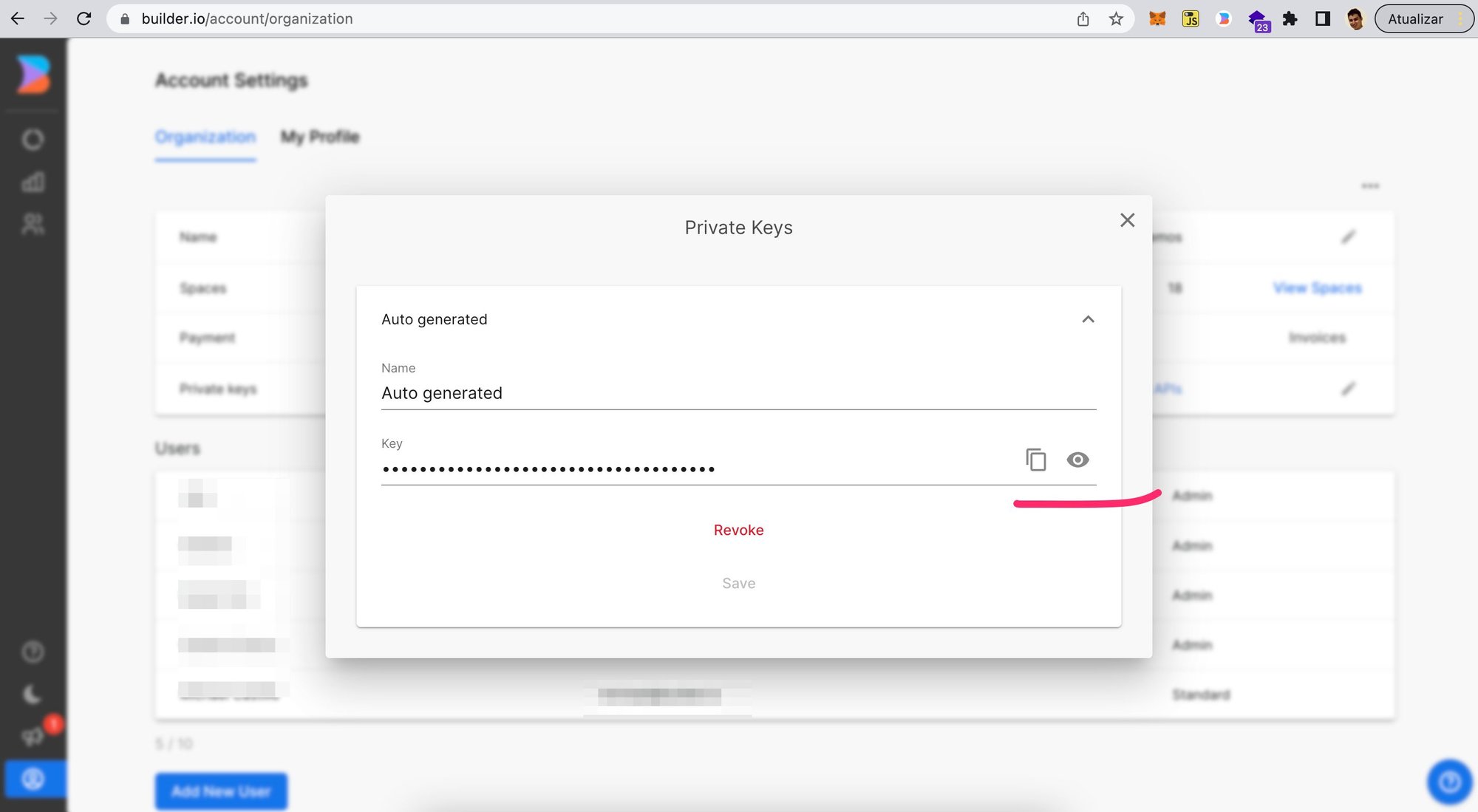1478x812 pixels.
Task: Bookmark this page with star icon
Action: pos(1116,18)
